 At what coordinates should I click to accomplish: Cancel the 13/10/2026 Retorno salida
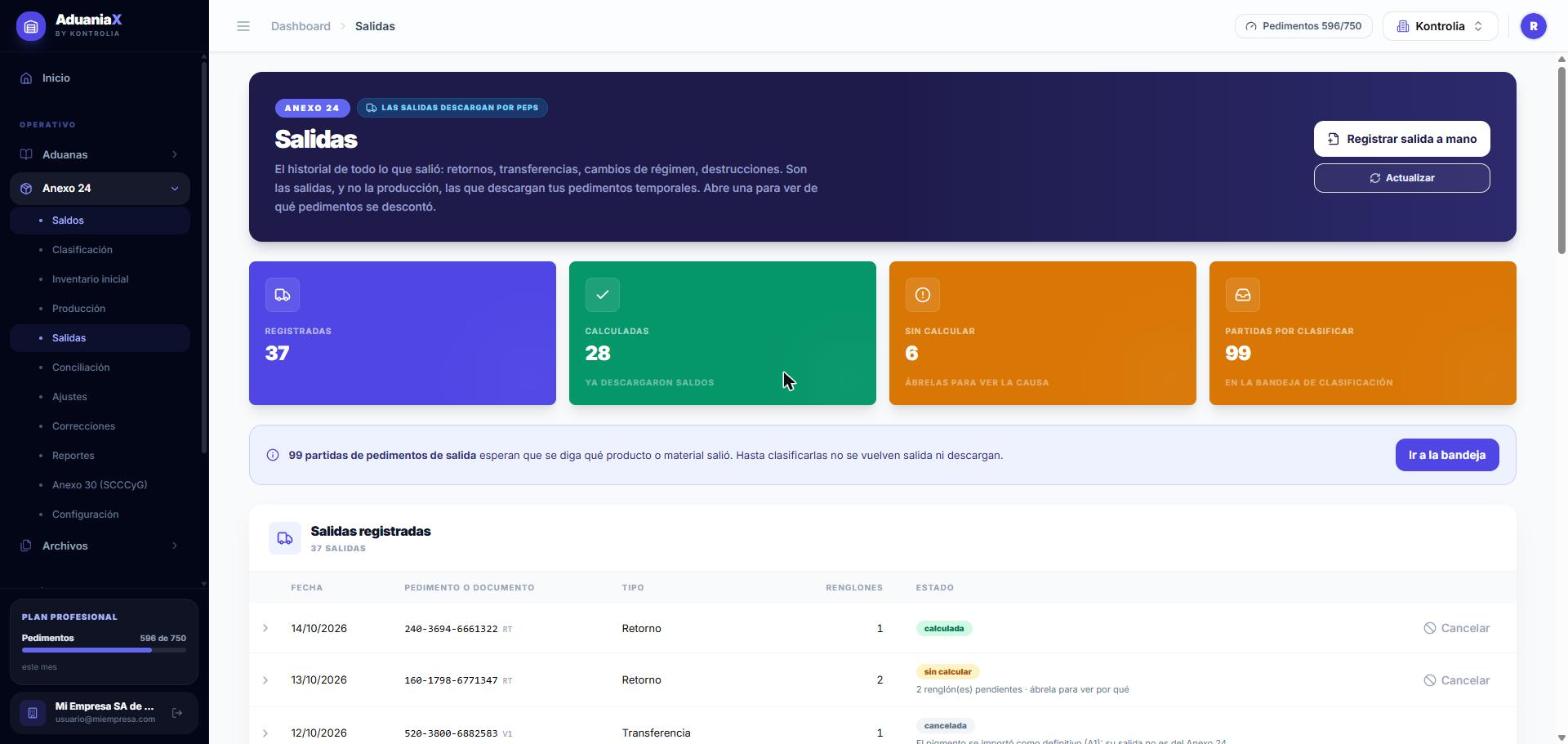(1456, 680)
